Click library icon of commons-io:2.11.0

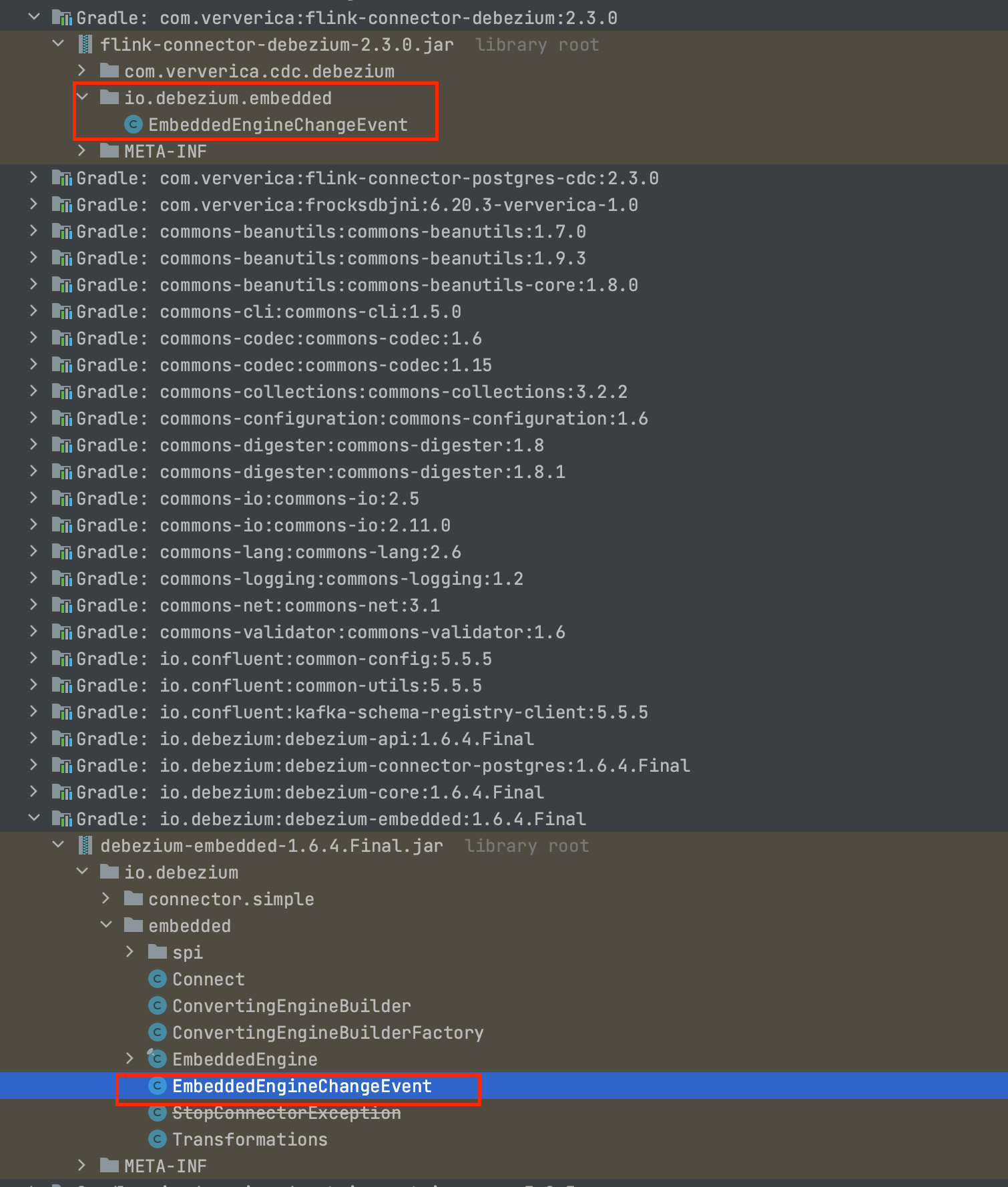tap(62, 525)
